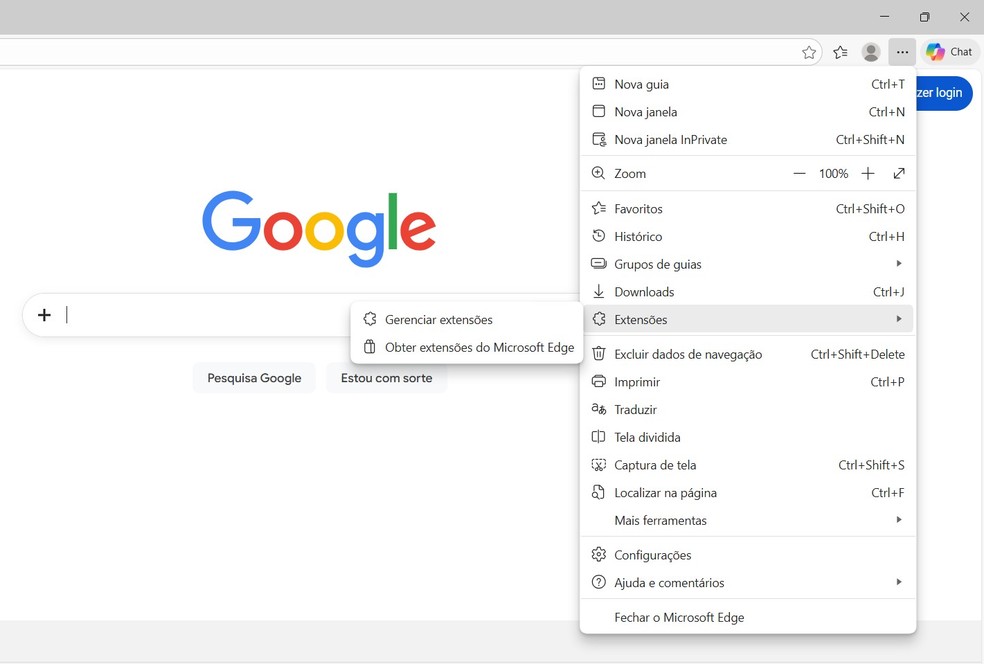Click the Downloads arrow icon
This screenshot has width=984, height=664.
pyautogui.click(x=599, y=291)
